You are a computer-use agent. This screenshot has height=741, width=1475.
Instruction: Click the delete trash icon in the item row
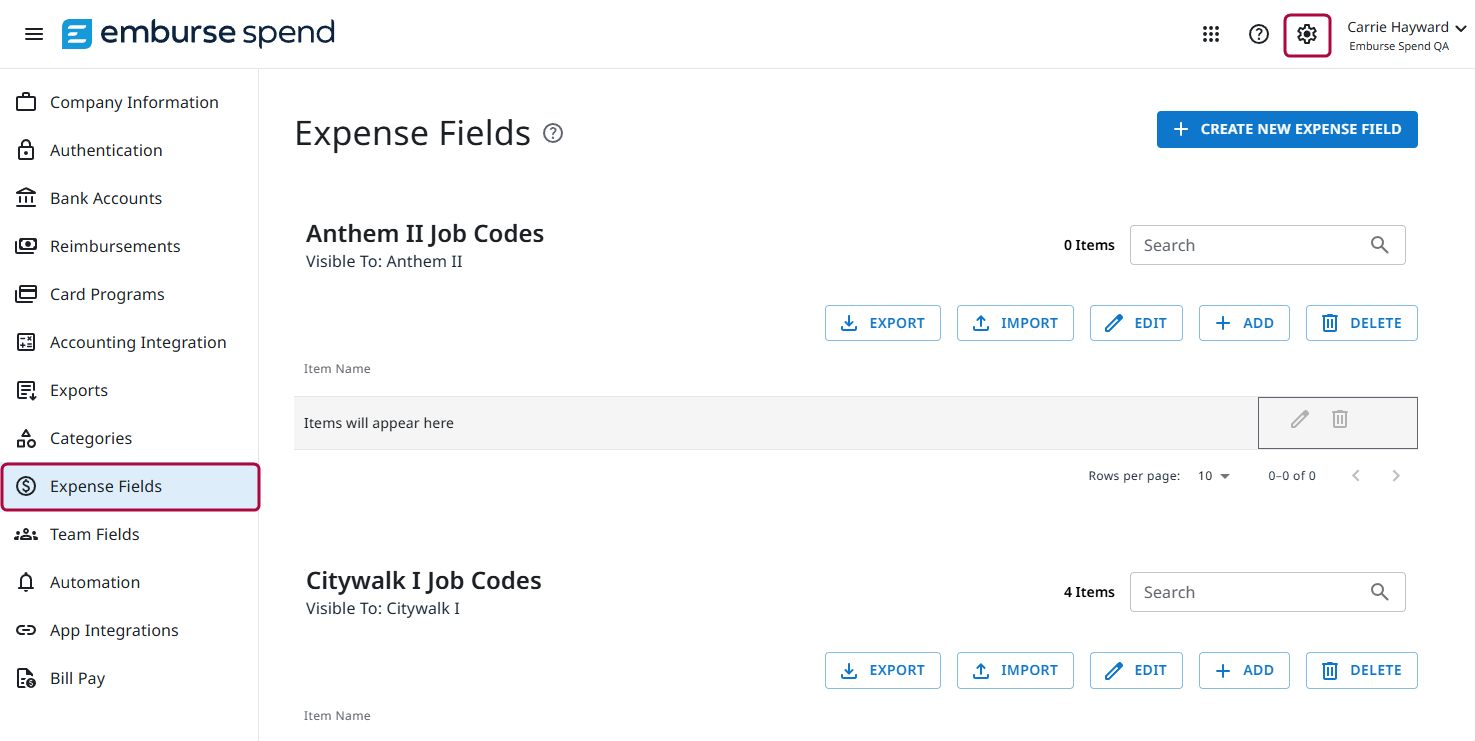coord(1339,420)
